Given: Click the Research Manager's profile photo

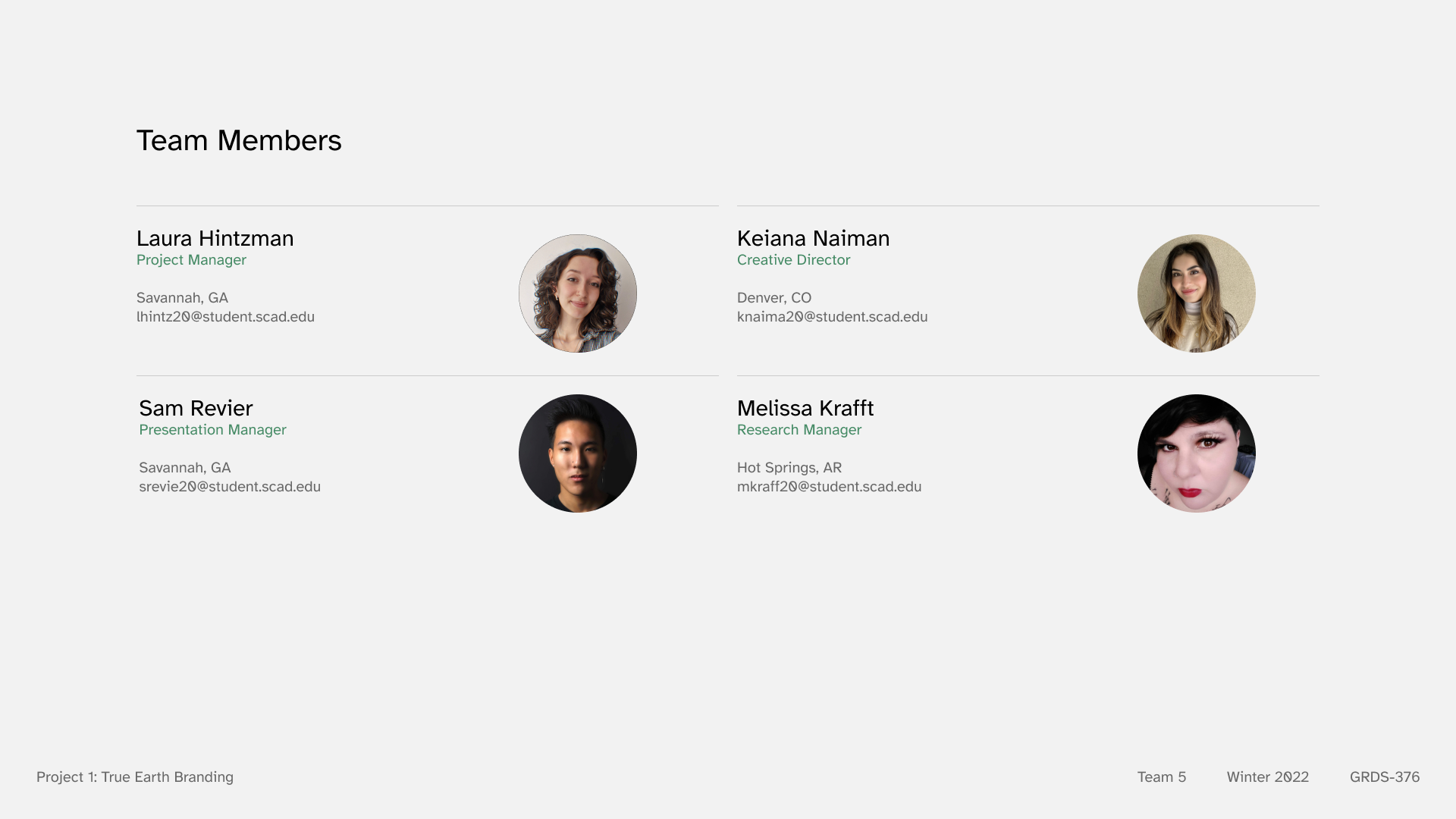Looking at the screenshot, I should (x=1196, y=453).
